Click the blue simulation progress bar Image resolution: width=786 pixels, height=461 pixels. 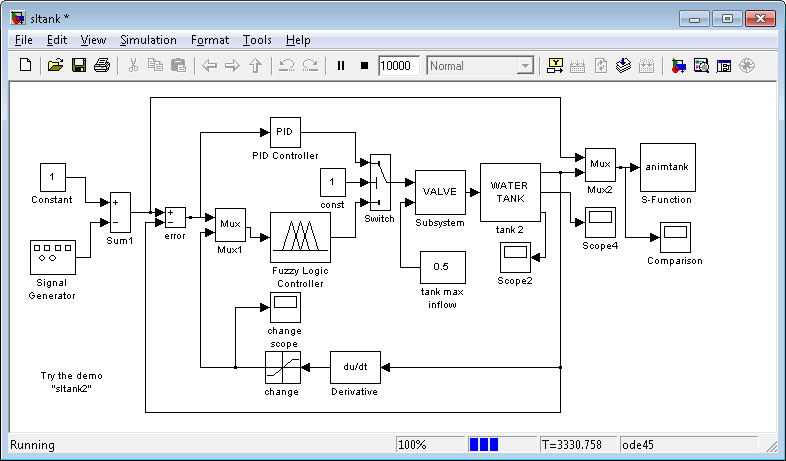(484, 444)
